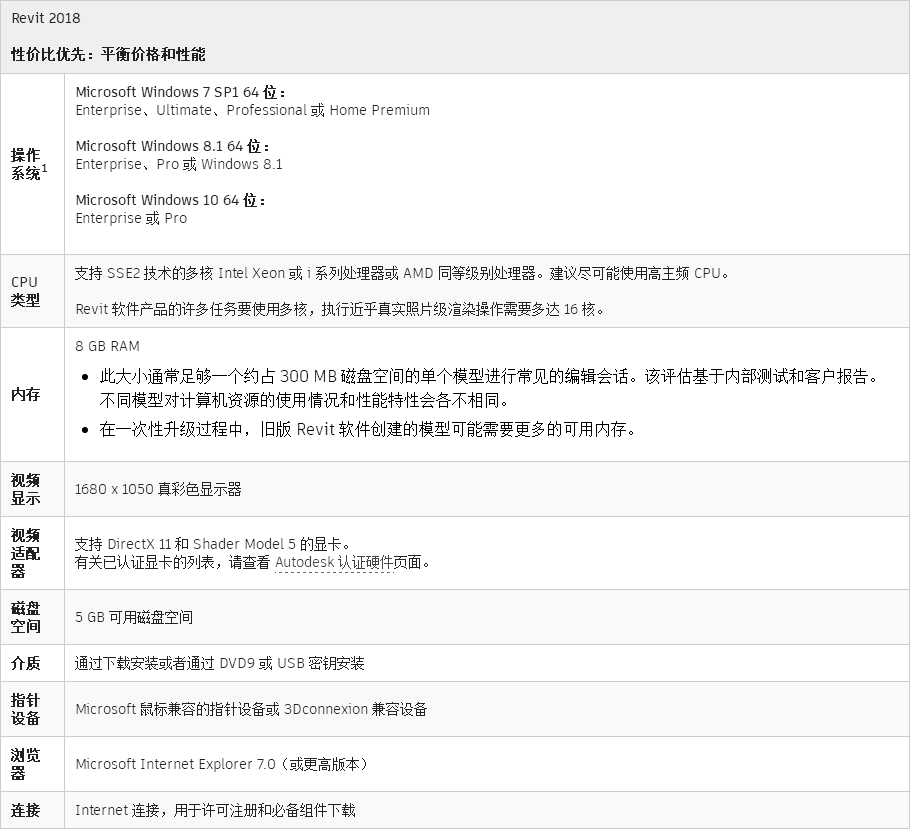
Task: Click the 连接 row label
Action: pyautogui.click(x=26, y=810)
